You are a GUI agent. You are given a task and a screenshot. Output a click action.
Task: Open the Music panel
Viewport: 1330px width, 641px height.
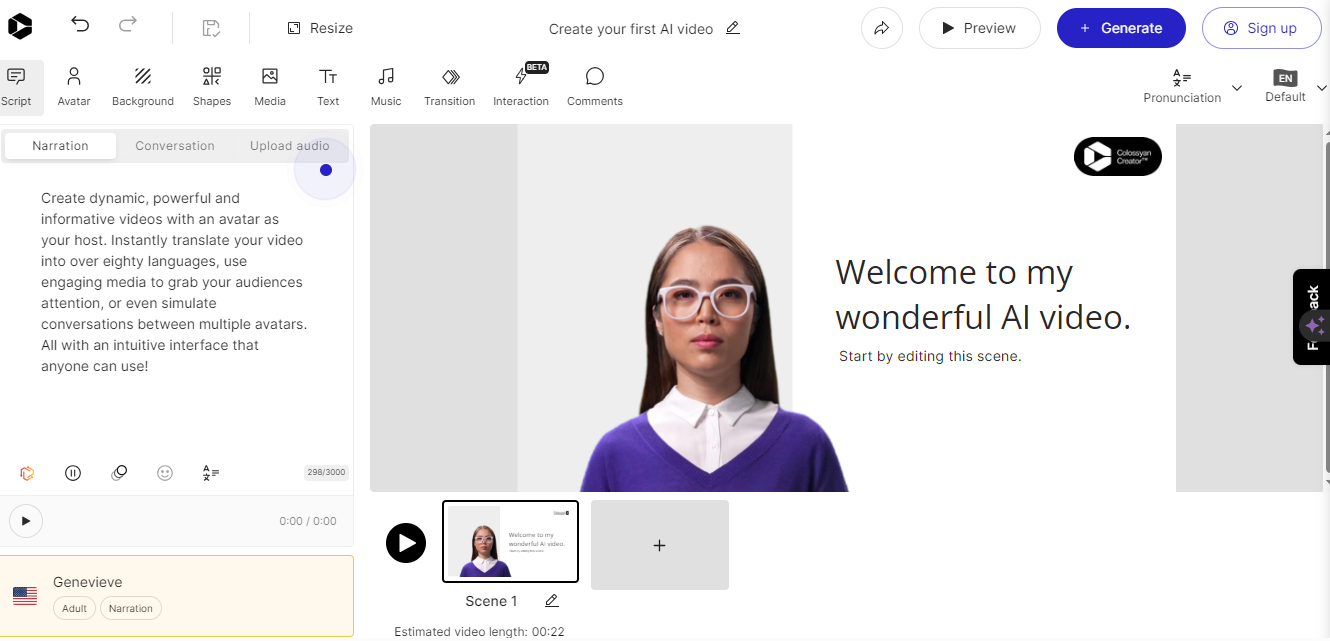[385, 86]
